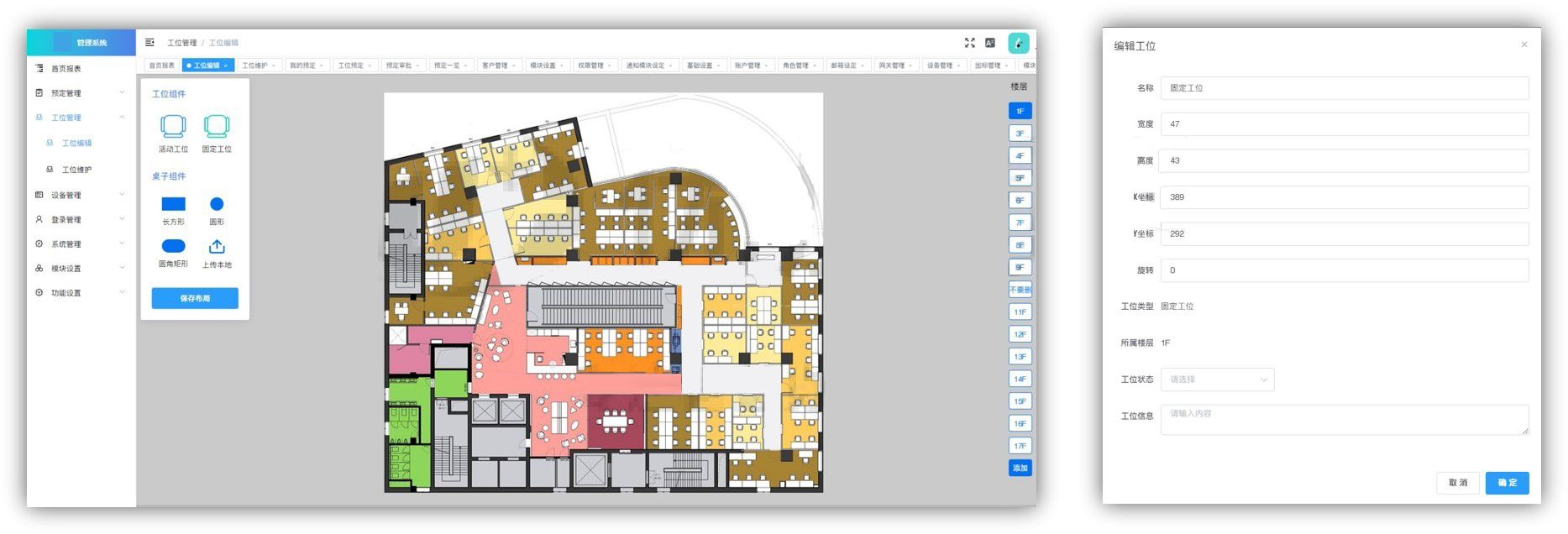Open 首页报表 in the sidebar
This screenshot has width=1568, height=534.
pos(66,69)
